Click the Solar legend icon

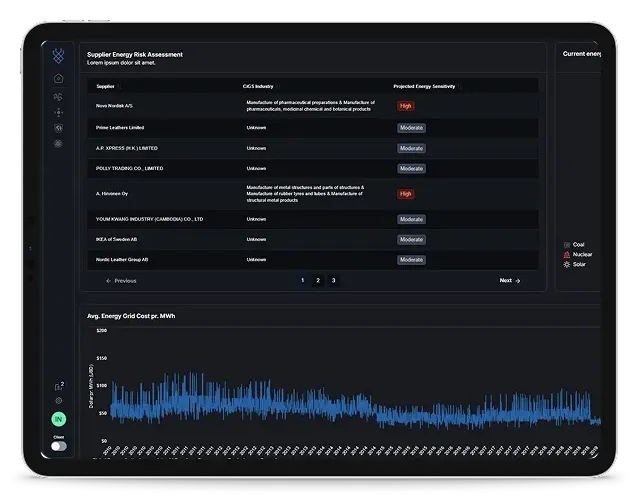pyautogui.click(x=566, y=265)
